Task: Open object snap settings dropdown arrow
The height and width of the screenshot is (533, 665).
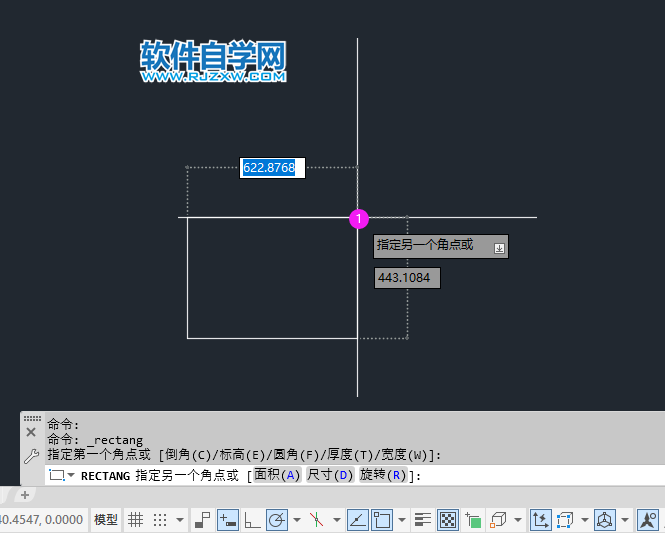Action: click(x=402, y=520)
